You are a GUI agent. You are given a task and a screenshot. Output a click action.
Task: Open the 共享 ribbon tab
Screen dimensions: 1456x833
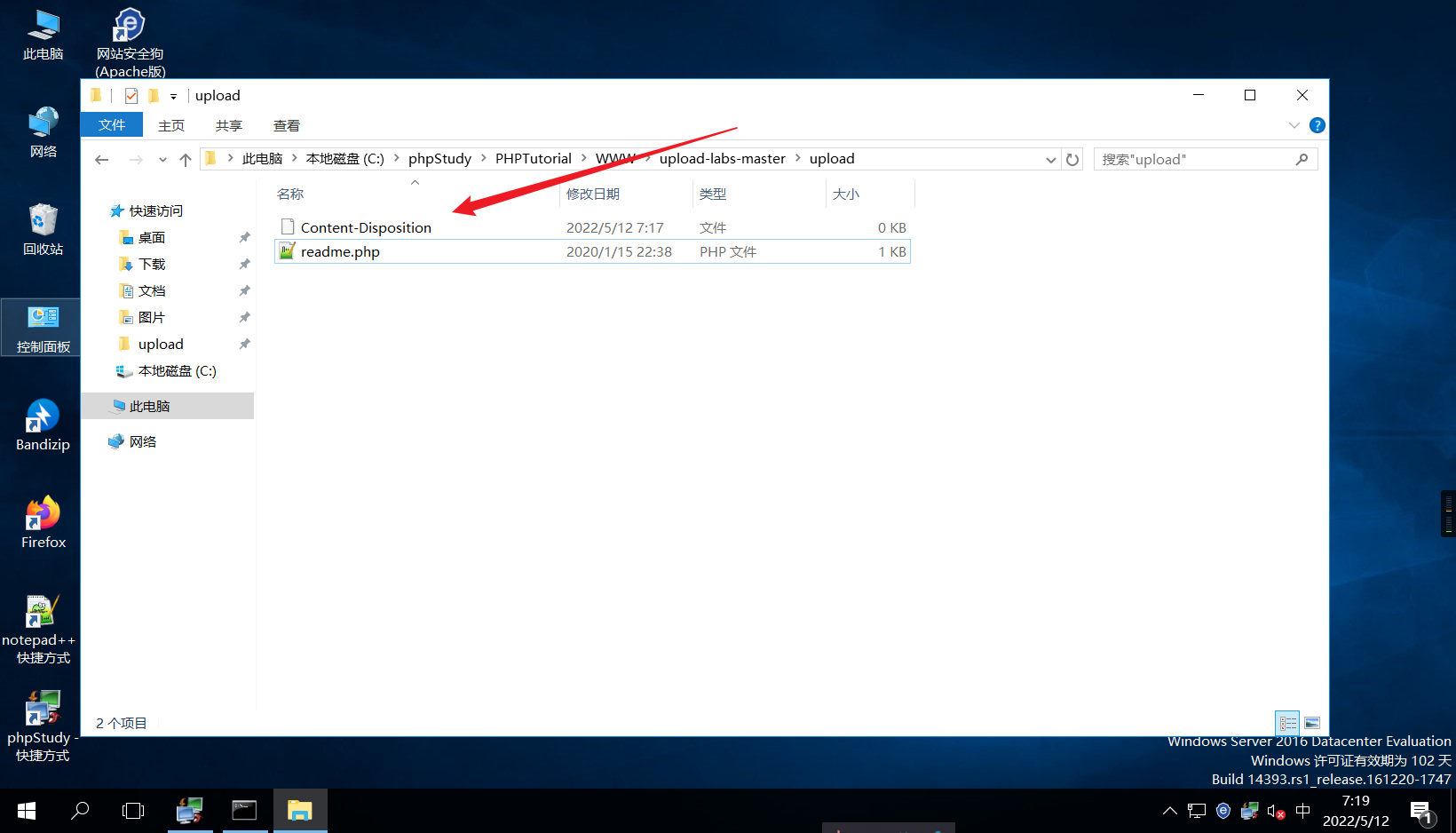[229, 125]
